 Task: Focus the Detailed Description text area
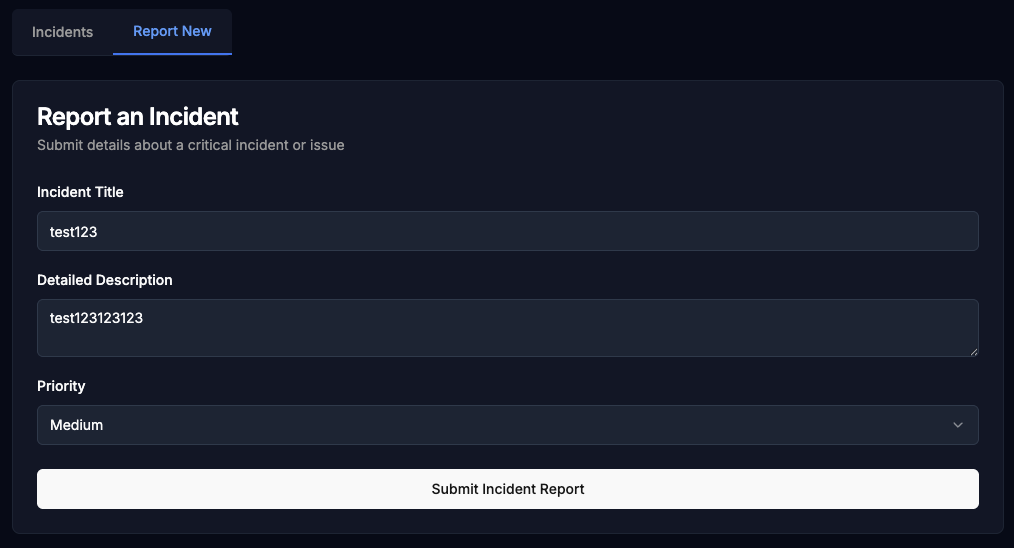click(508, 328)
